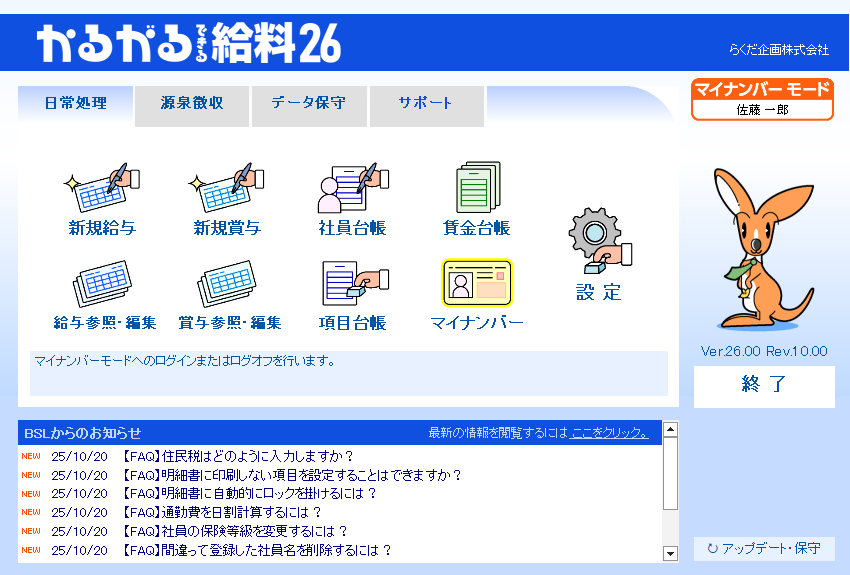Click the マイナンバー モード orange badge
This screenshot has height=575, width=850.
click(762, 99)
